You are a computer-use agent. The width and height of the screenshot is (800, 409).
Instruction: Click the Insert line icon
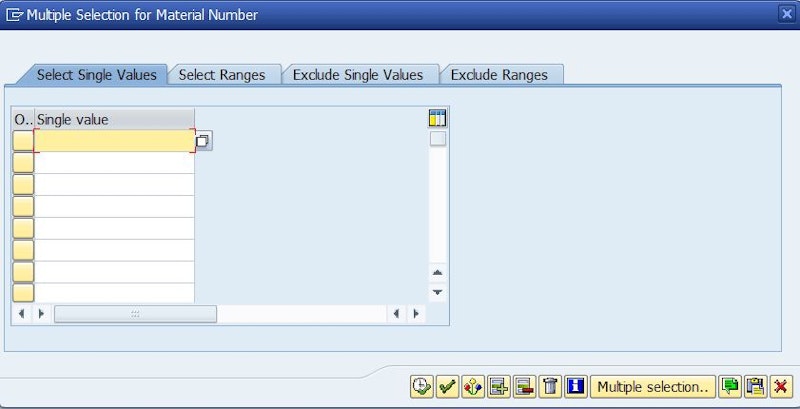(x=499, y=386)
